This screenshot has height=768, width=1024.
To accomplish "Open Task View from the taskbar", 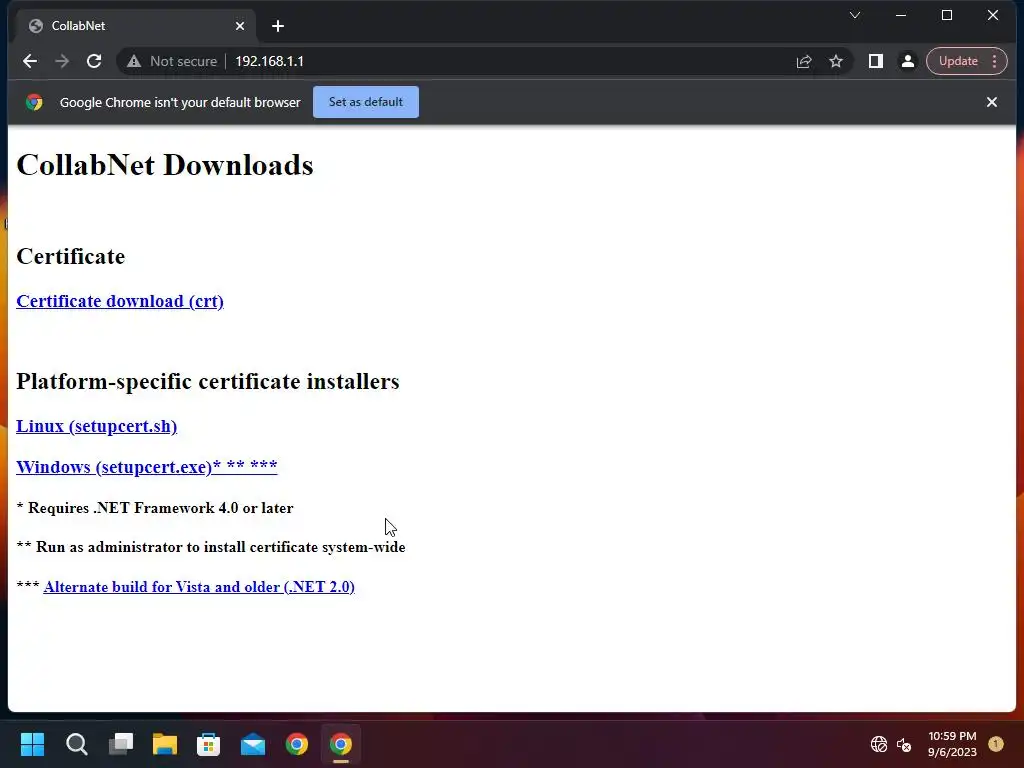I will pyautogui.click(x=121, y=744).
